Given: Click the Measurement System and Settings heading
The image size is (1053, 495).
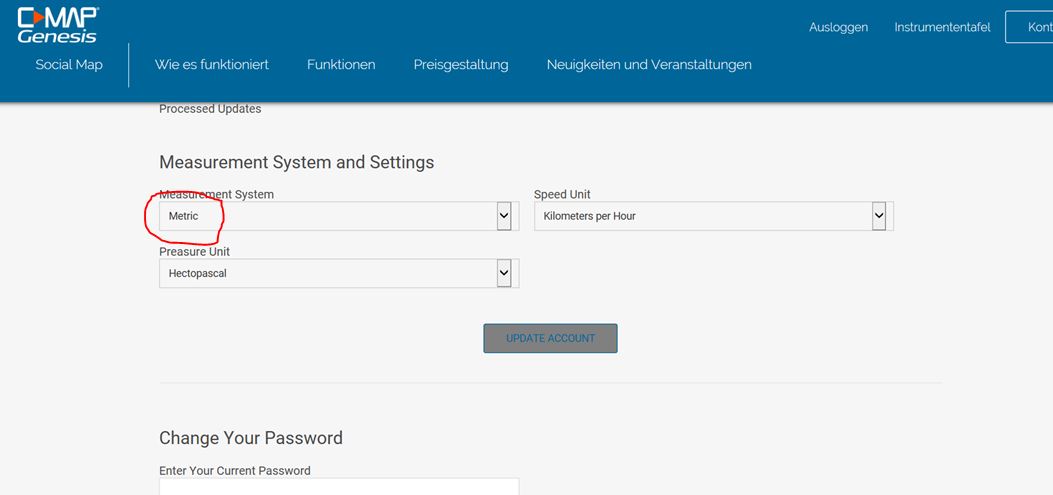Looking at the screenshot, I should 297,162.
